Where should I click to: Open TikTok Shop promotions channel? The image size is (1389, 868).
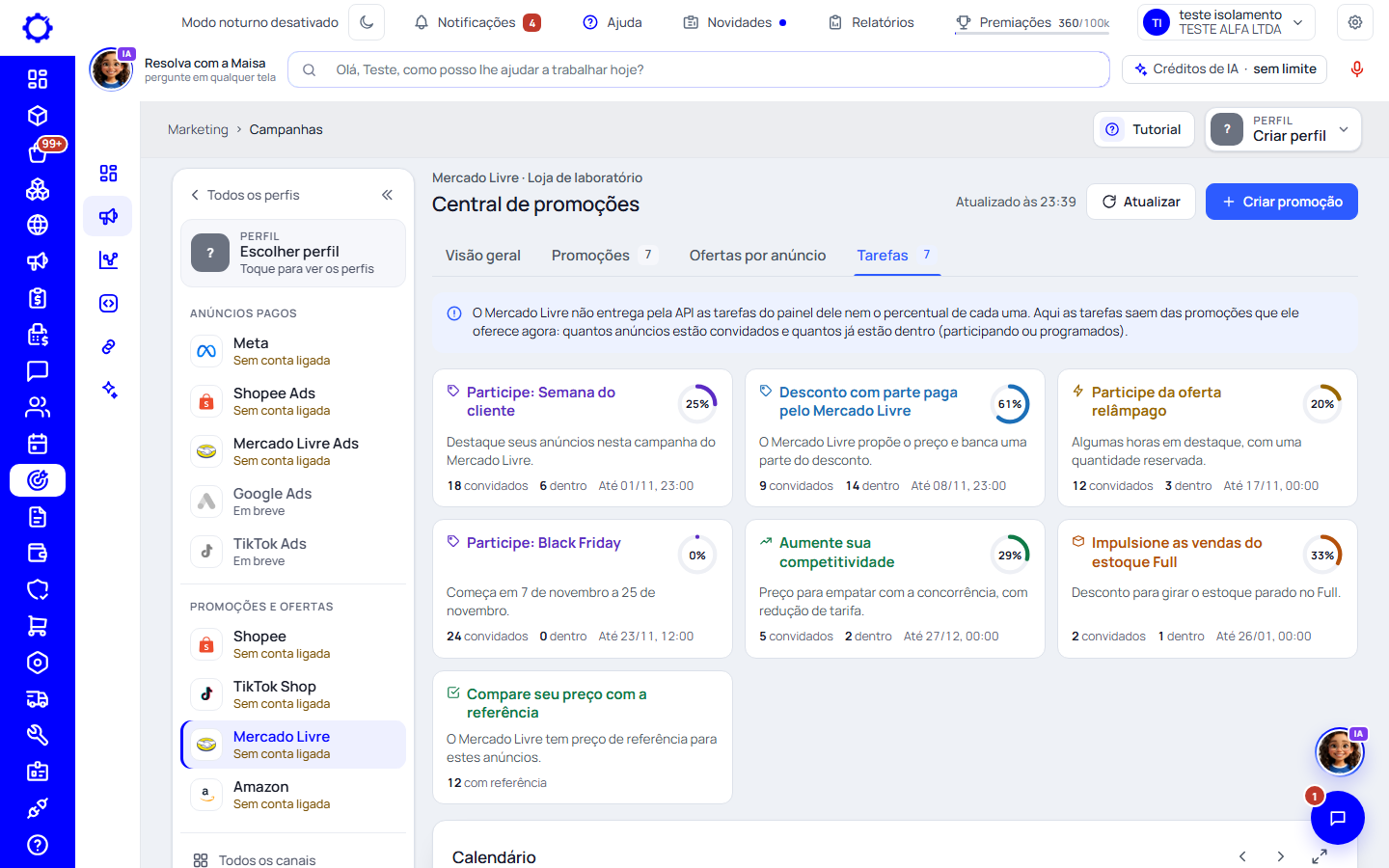tap(293, 694)
